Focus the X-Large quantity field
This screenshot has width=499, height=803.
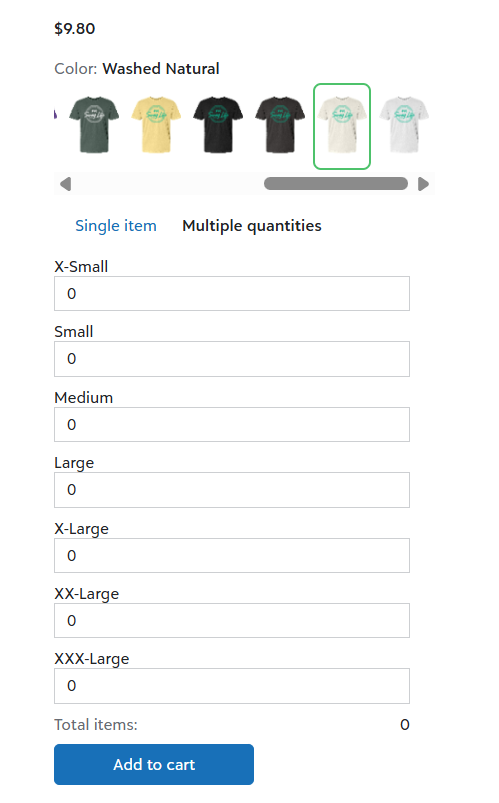[232, 556]
